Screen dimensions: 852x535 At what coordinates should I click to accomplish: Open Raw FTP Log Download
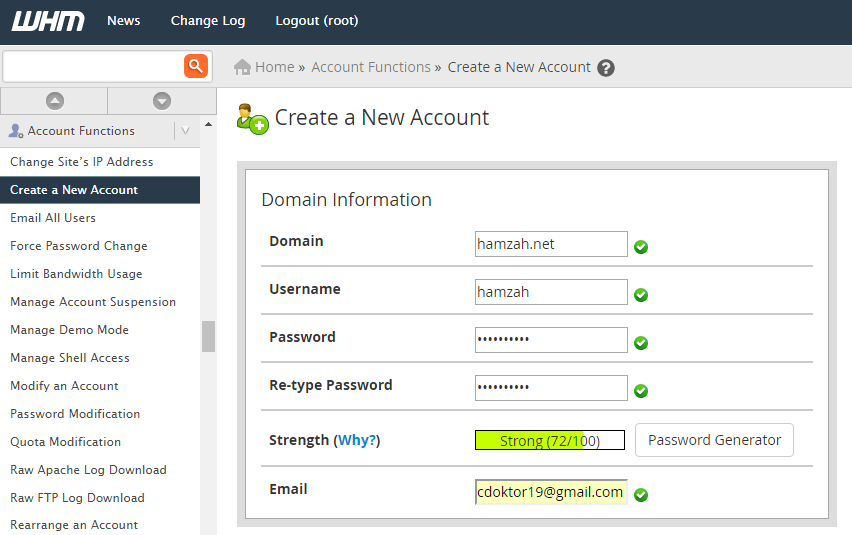click(77, 498)
